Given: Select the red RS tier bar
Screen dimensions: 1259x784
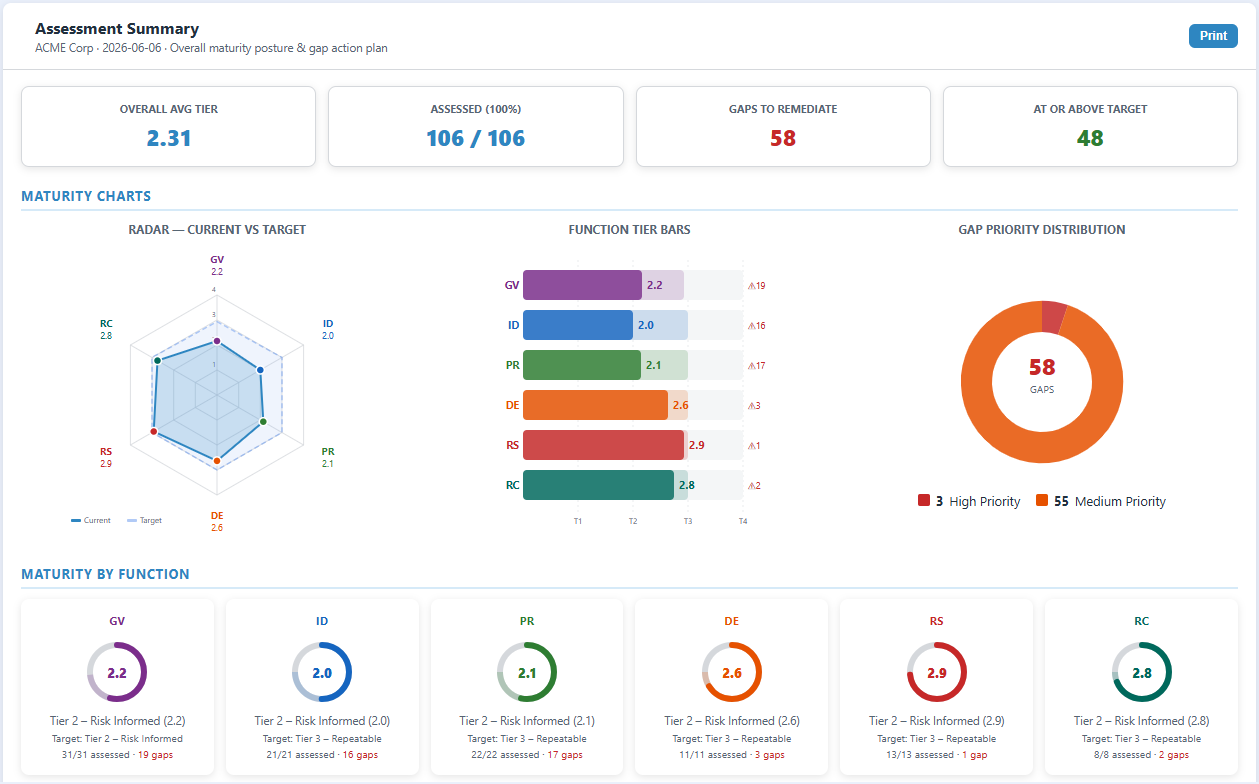Looking at the screenshot, I should click(x=603, y=445).
